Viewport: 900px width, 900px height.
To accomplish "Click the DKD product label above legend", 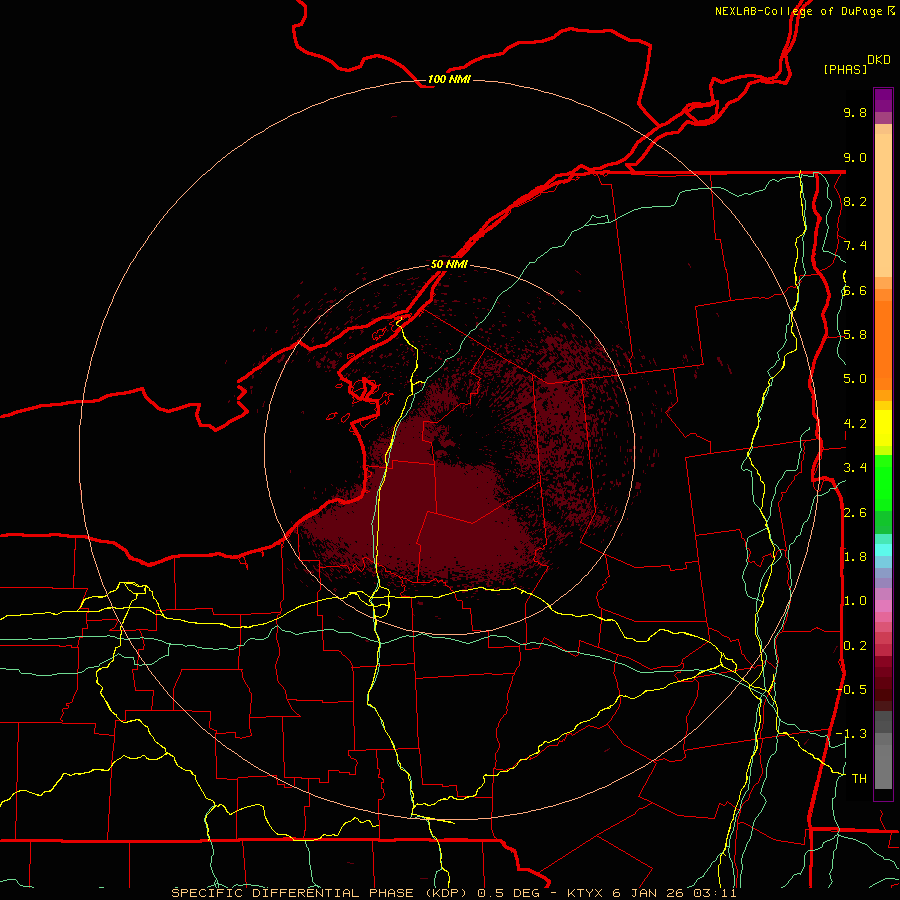I will (878, 60).
